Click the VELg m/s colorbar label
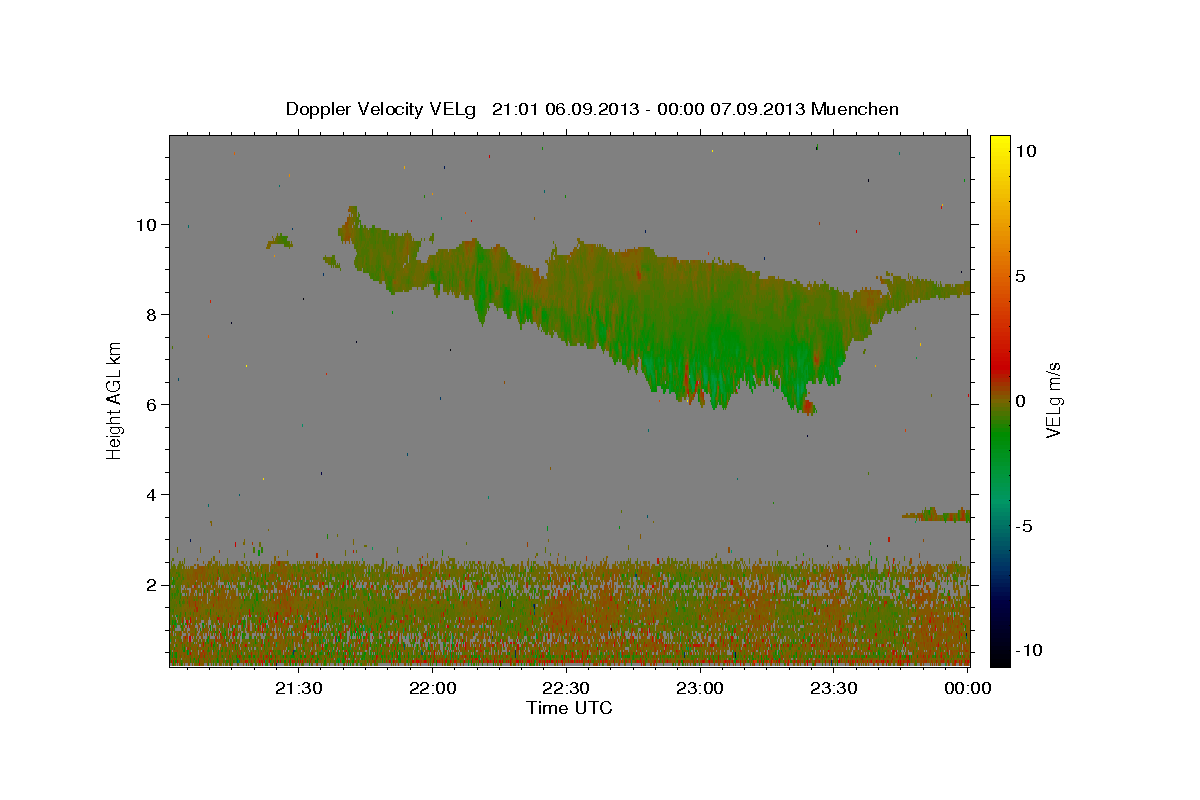 1053,400
